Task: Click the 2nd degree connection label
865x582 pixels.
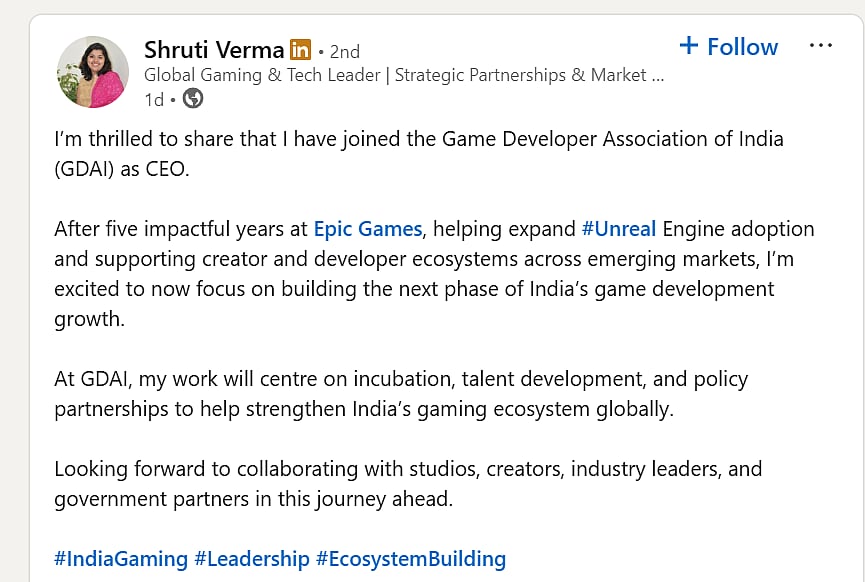Action: [344, 51]
